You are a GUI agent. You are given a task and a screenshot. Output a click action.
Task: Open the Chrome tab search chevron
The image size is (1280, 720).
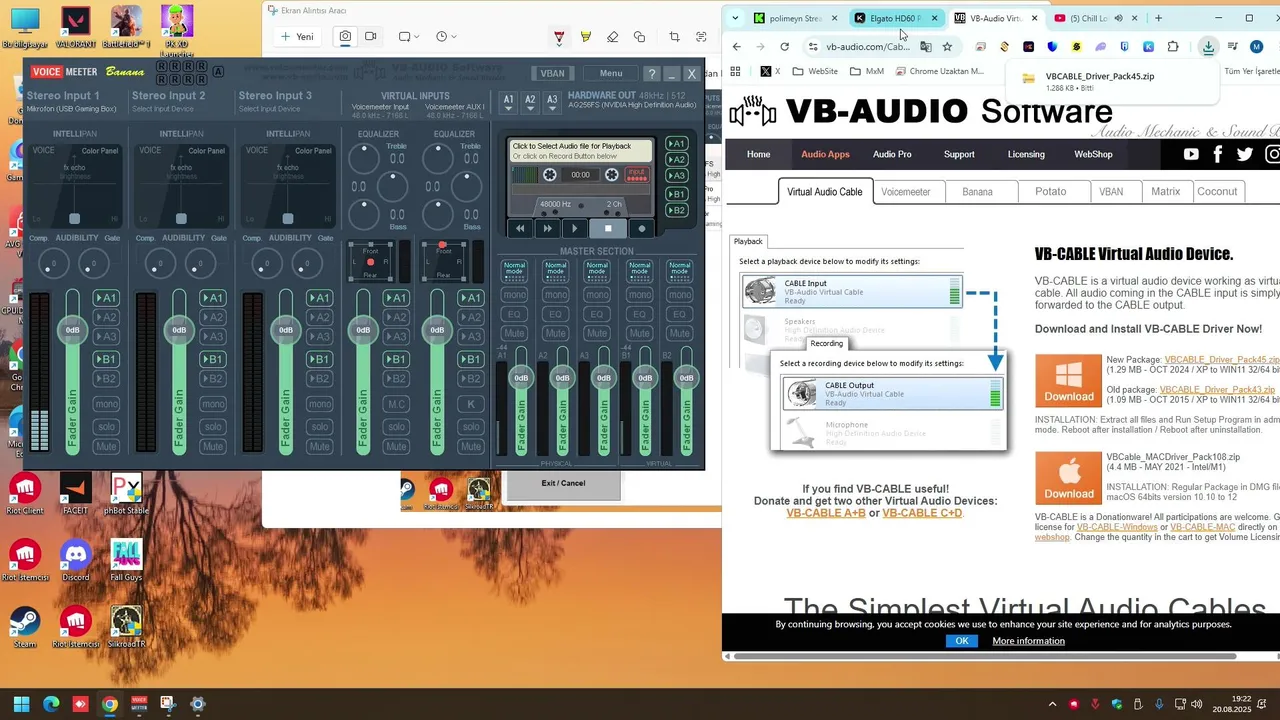[735, 18]
